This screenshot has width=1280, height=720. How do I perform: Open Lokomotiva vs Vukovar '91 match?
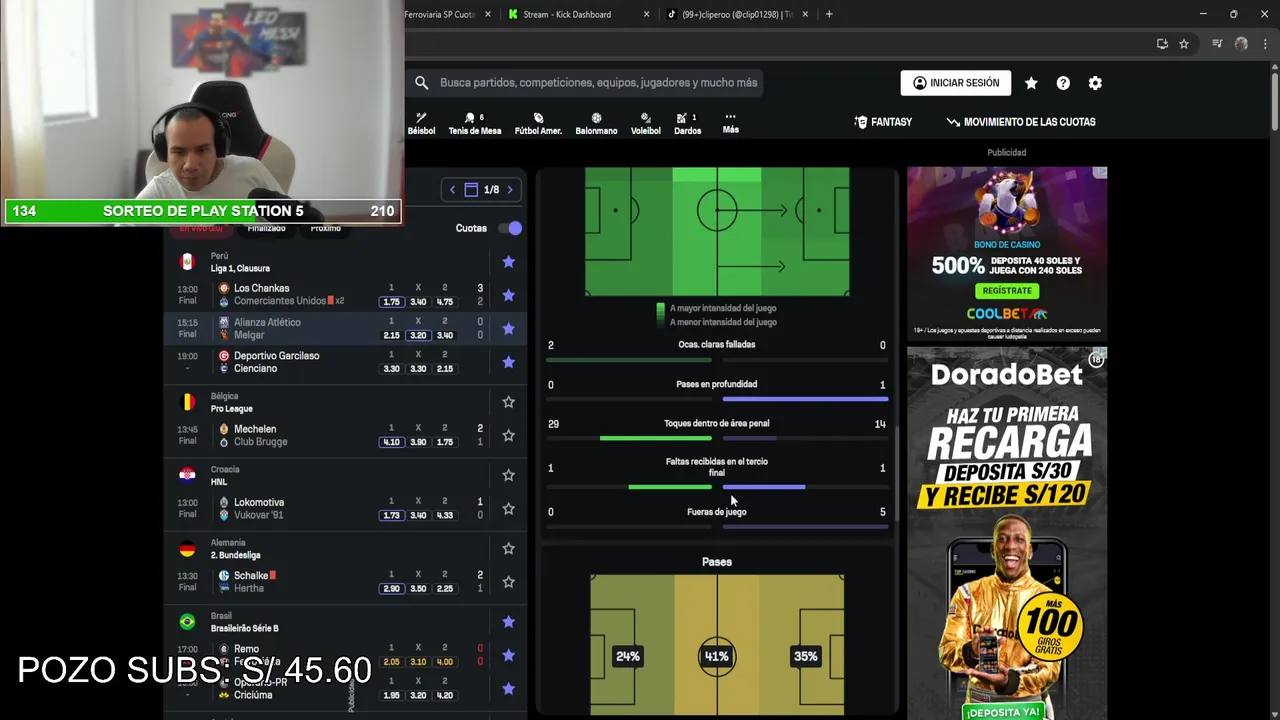tap(346, 509)
